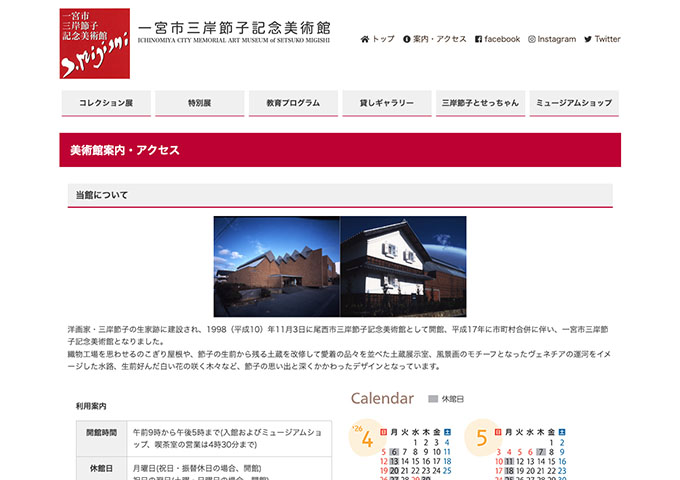680x480 pixels.
Task: Click the sawtooth-roof museum building photo
Action: tap(277, 267)
